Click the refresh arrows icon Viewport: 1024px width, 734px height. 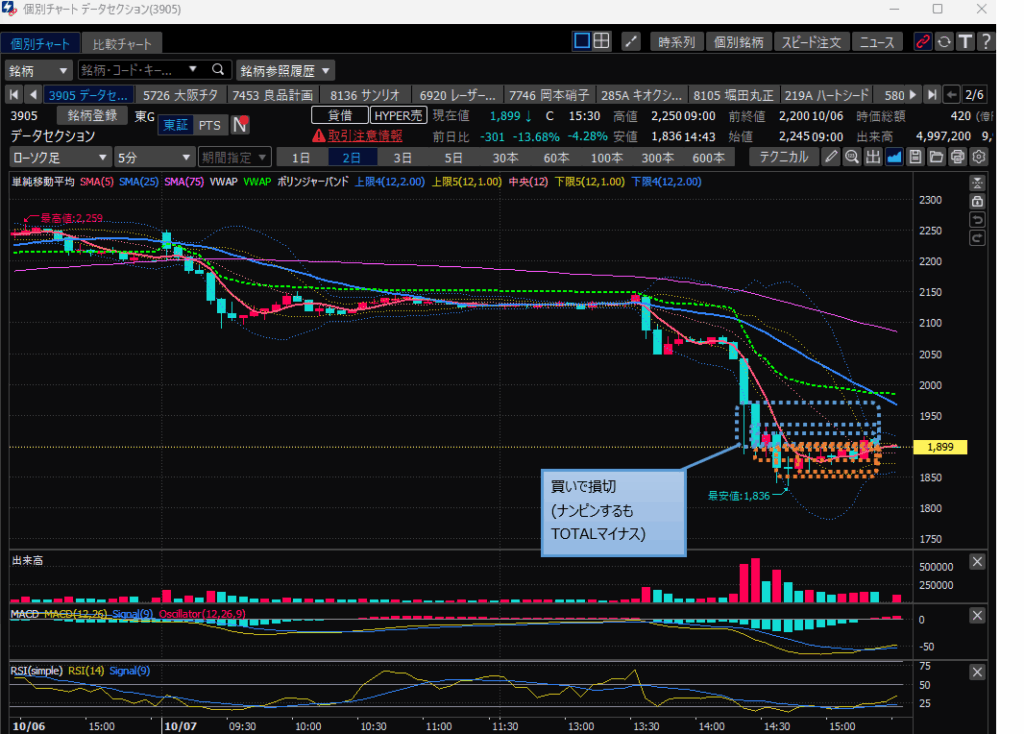tap(943, 42)
